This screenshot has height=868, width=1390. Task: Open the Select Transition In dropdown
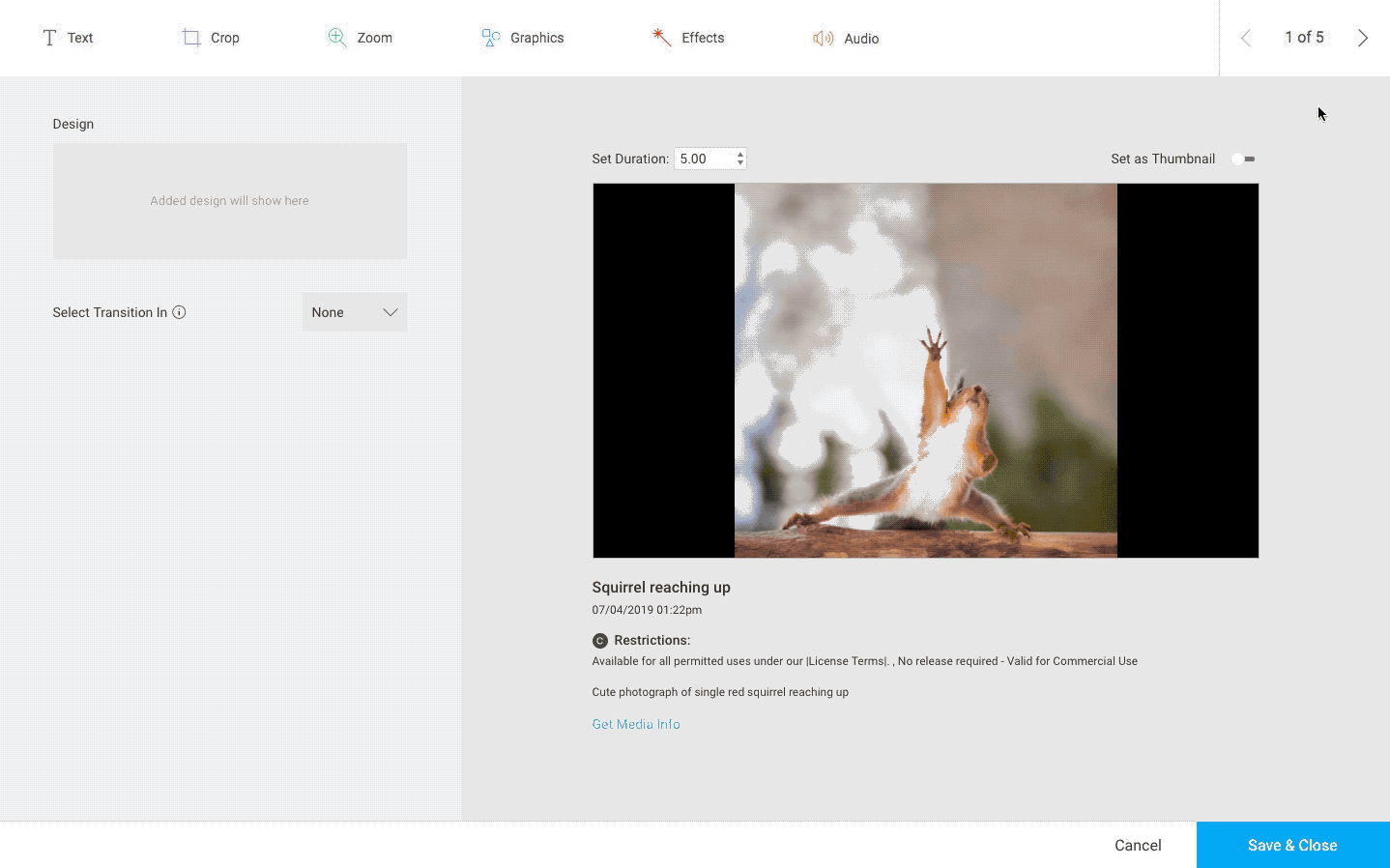point(355,312)
